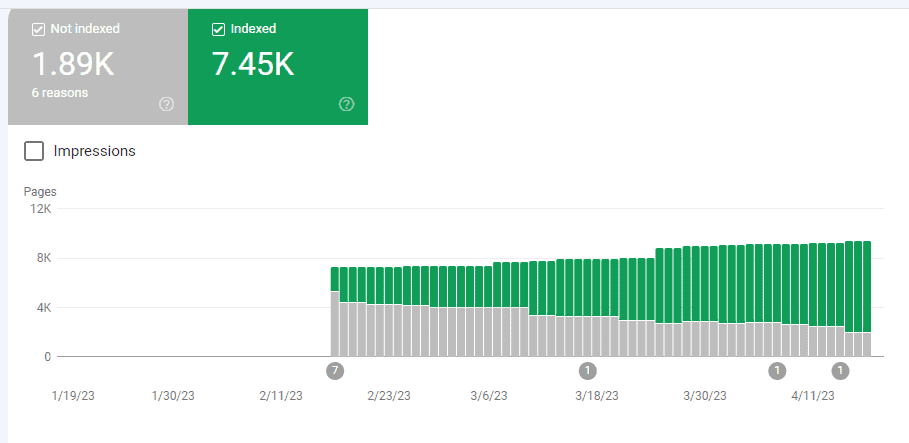Click the Not indexed label text
Image resolution: width=909 pixels, height=443 pixels.
pyautogui.click(x=84, y=30)
